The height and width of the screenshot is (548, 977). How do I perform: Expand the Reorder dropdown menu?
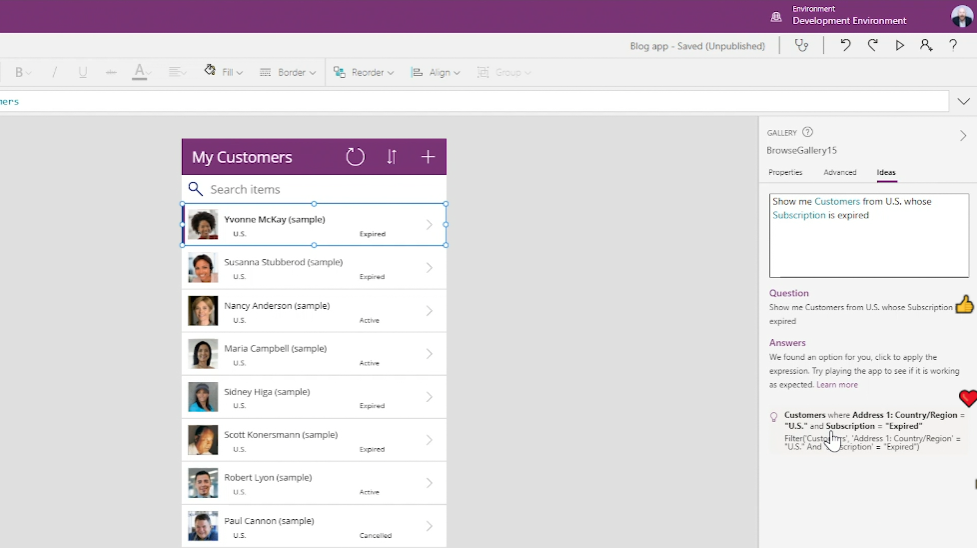[364, 72]
